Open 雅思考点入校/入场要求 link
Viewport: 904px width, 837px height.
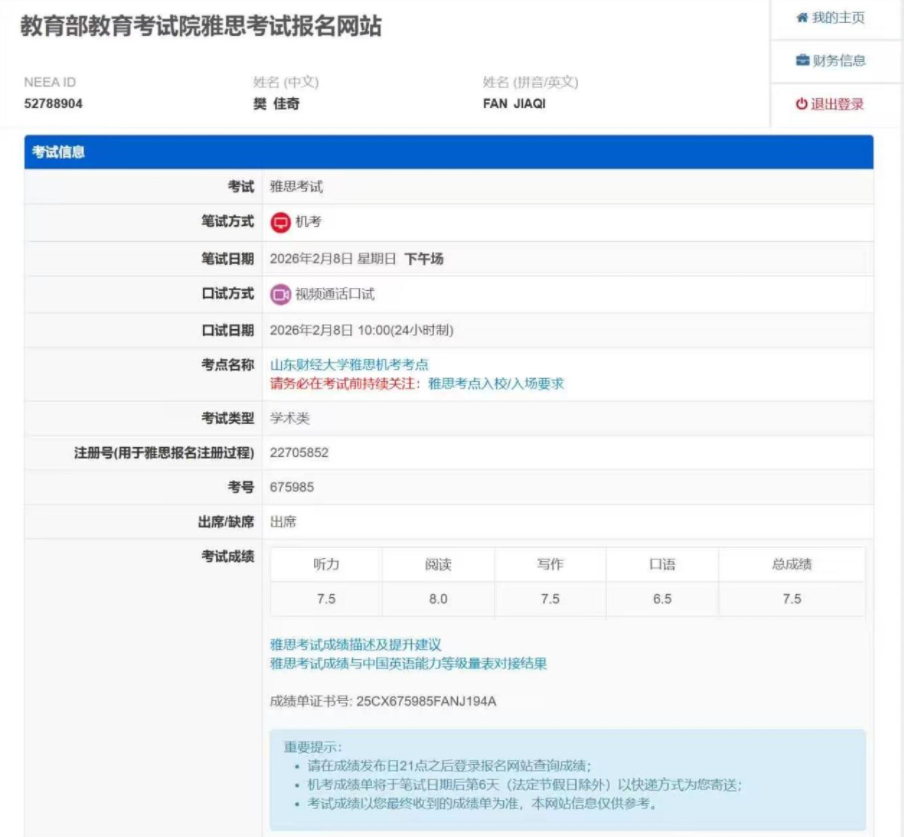coord(496,384)
